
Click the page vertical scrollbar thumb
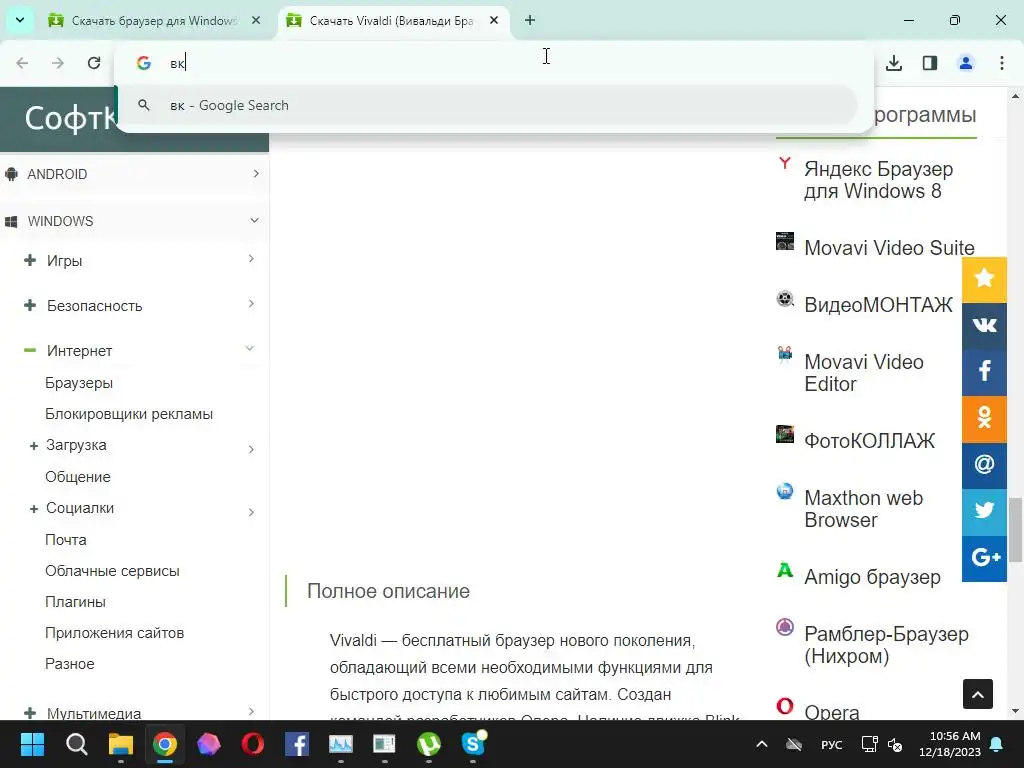(x=1016, y=530)
